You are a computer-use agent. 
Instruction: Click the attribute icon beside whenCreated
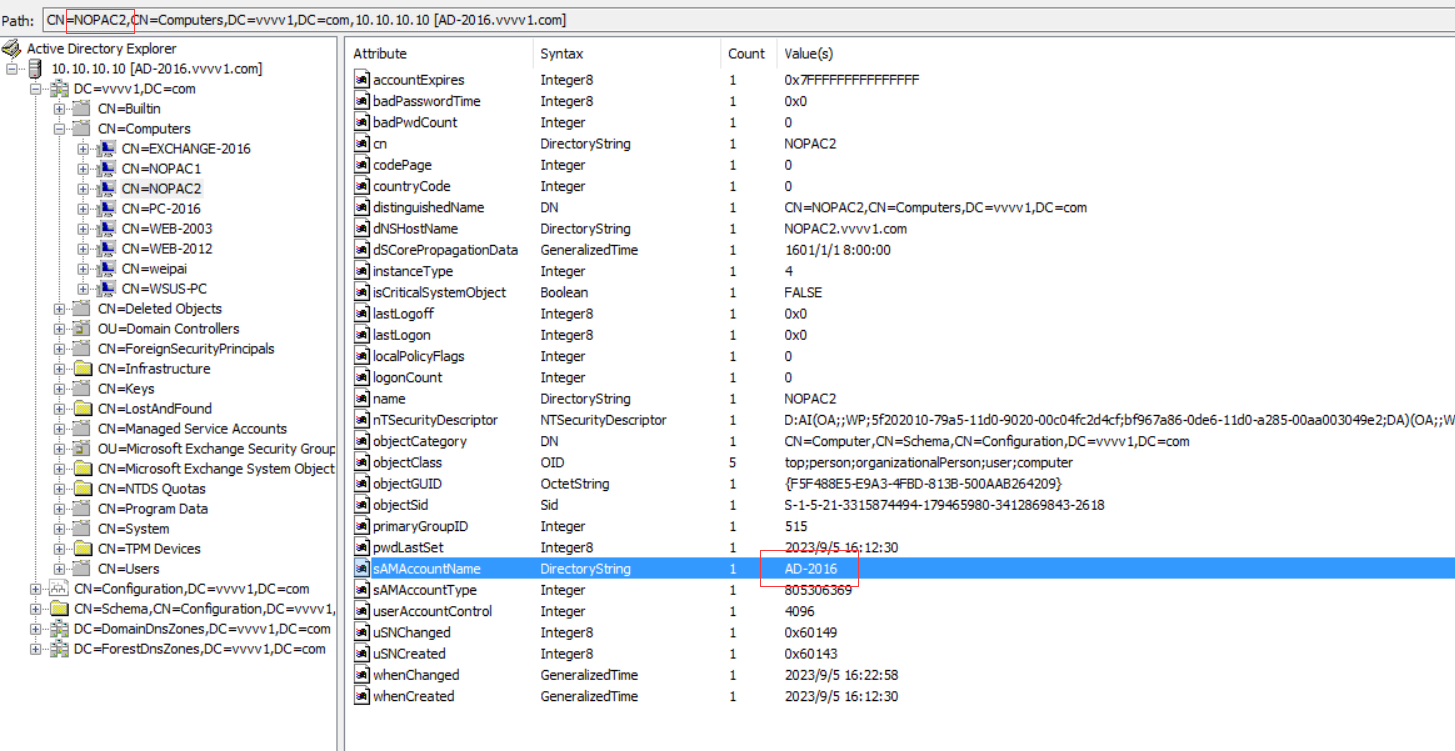click(362, 696)
